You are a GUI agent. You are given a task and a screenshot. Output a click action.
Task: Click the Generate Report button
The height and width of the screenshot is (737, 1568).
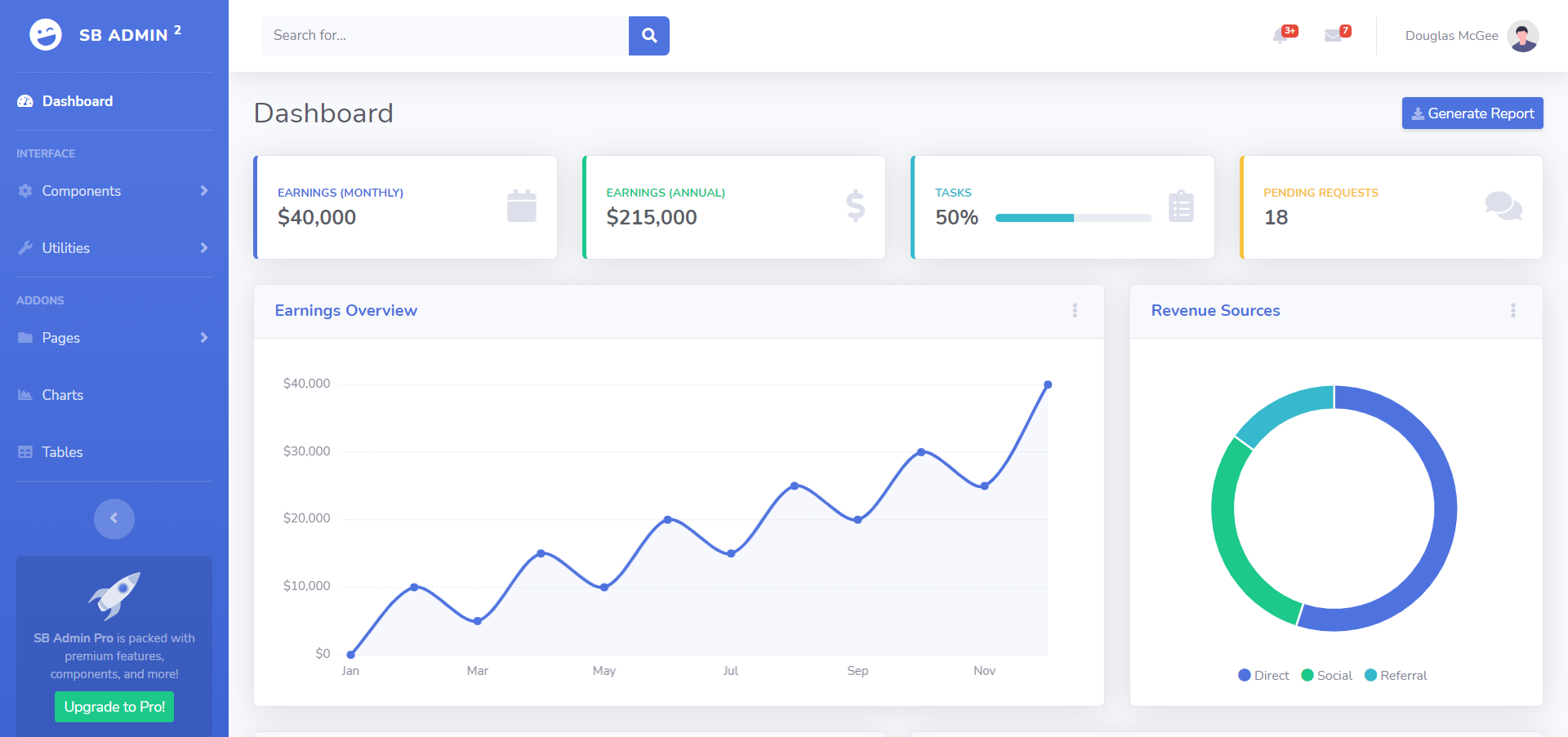coord(1472,113)
